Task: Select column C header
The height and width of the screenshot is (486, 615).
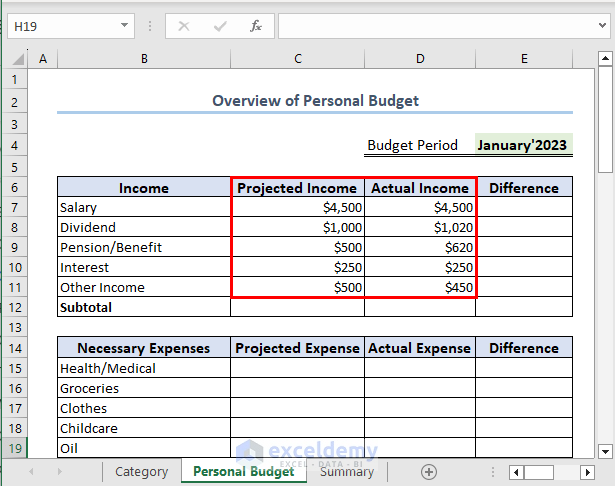Action: click(298, 59)
